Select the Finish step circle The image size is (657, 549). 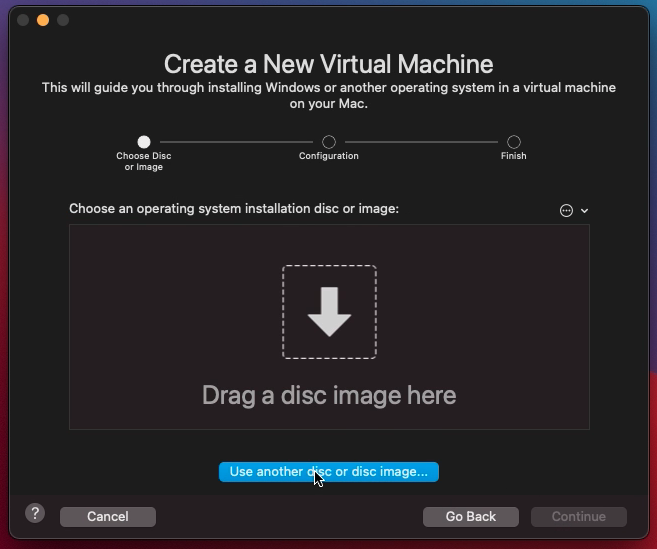tap(514, 142)
